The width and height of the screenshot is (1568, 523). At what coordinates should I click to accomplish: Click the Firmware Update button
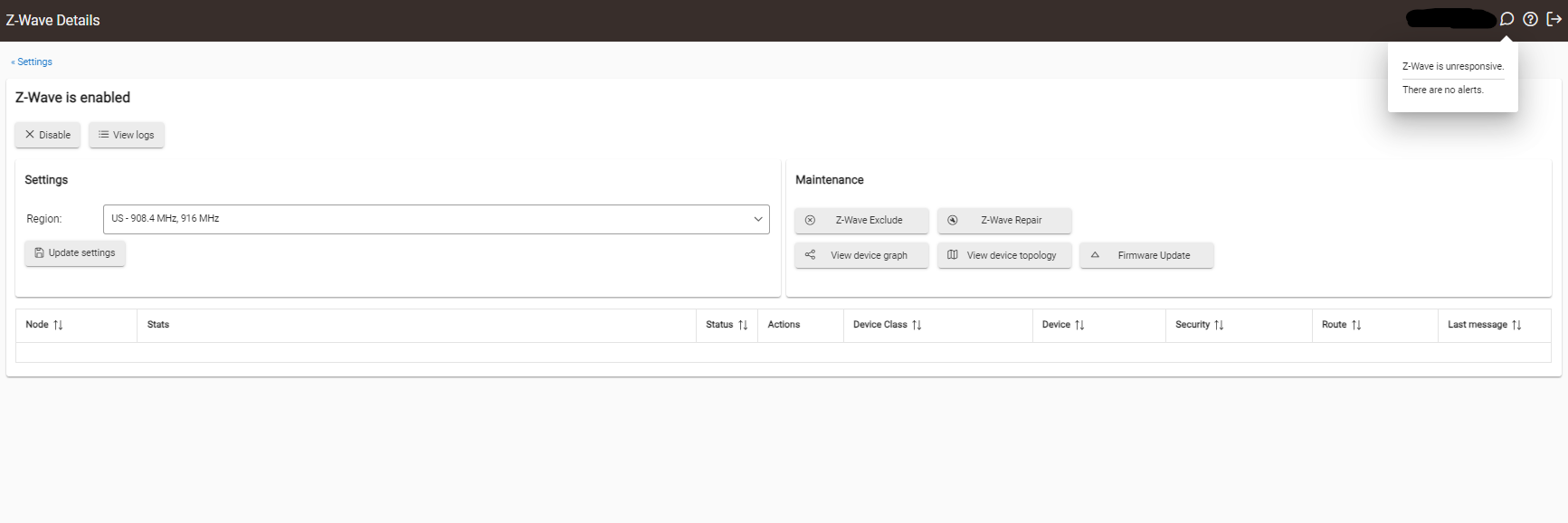tap(1146, 255)
